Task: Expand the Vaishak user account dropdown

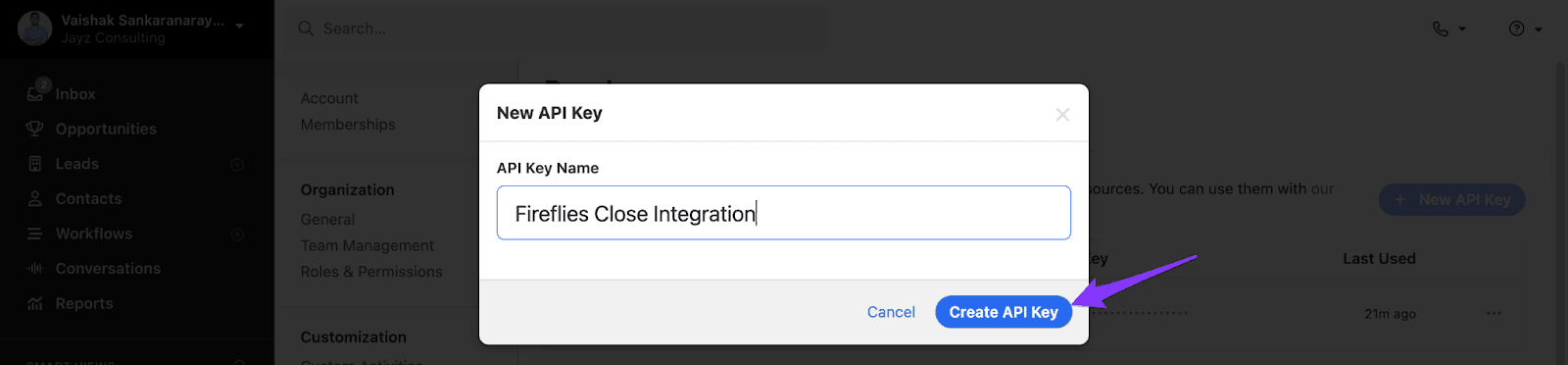Action: point(240,26)
